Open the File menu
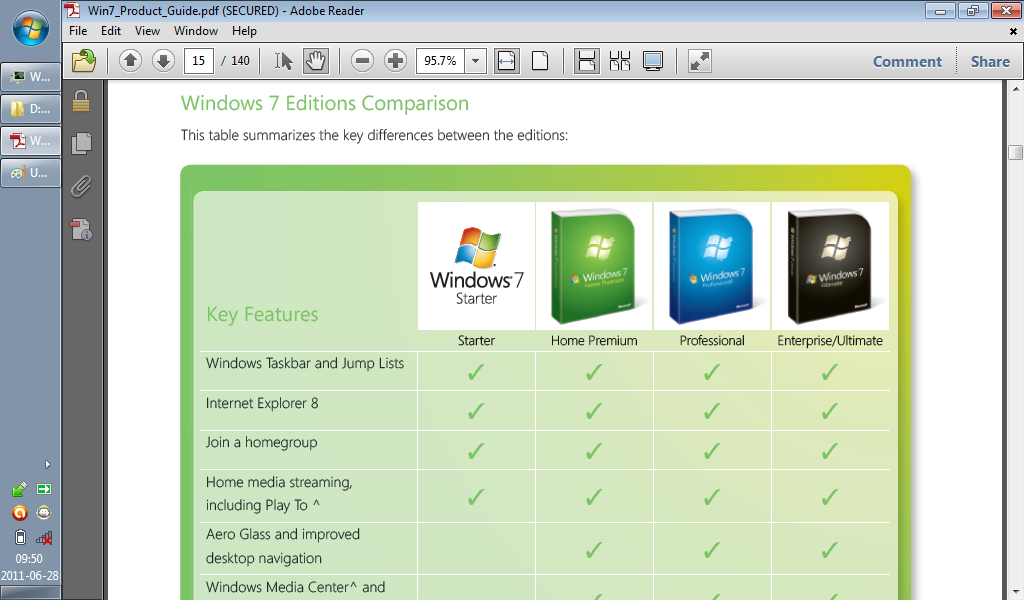 pos(78,31)
